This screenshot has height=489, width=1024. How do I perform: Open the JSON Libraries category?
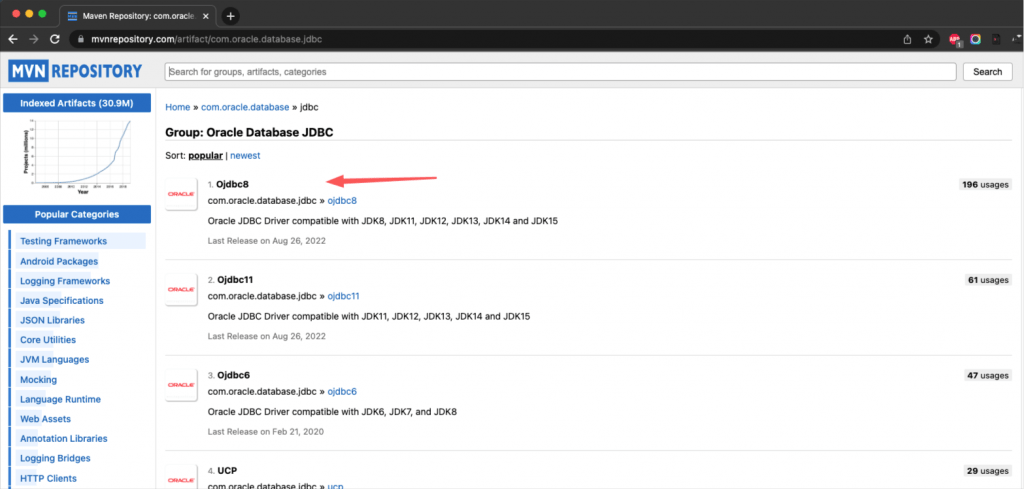pos(52,320)
